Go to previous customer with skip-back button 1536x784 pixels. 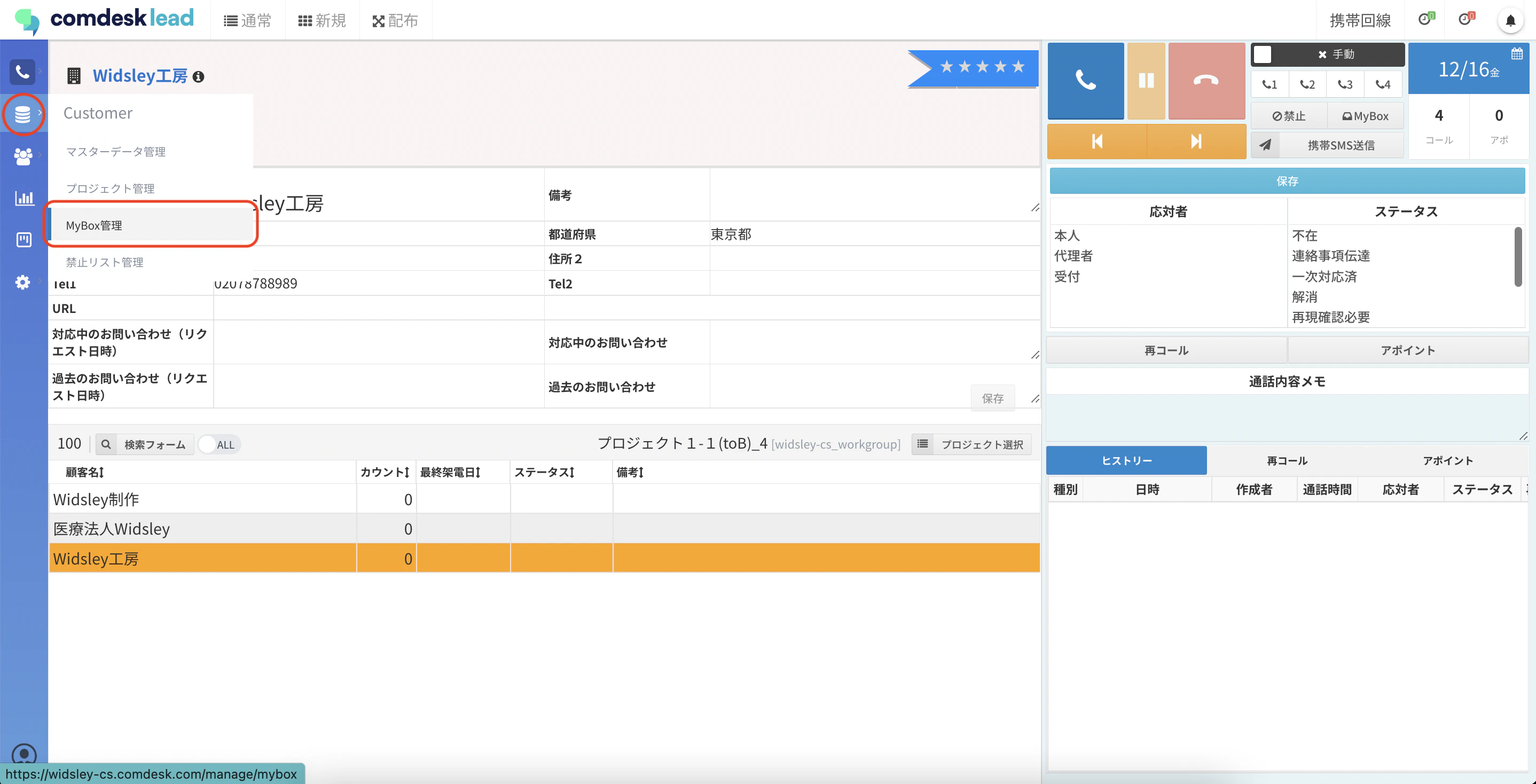[1097, 142]
